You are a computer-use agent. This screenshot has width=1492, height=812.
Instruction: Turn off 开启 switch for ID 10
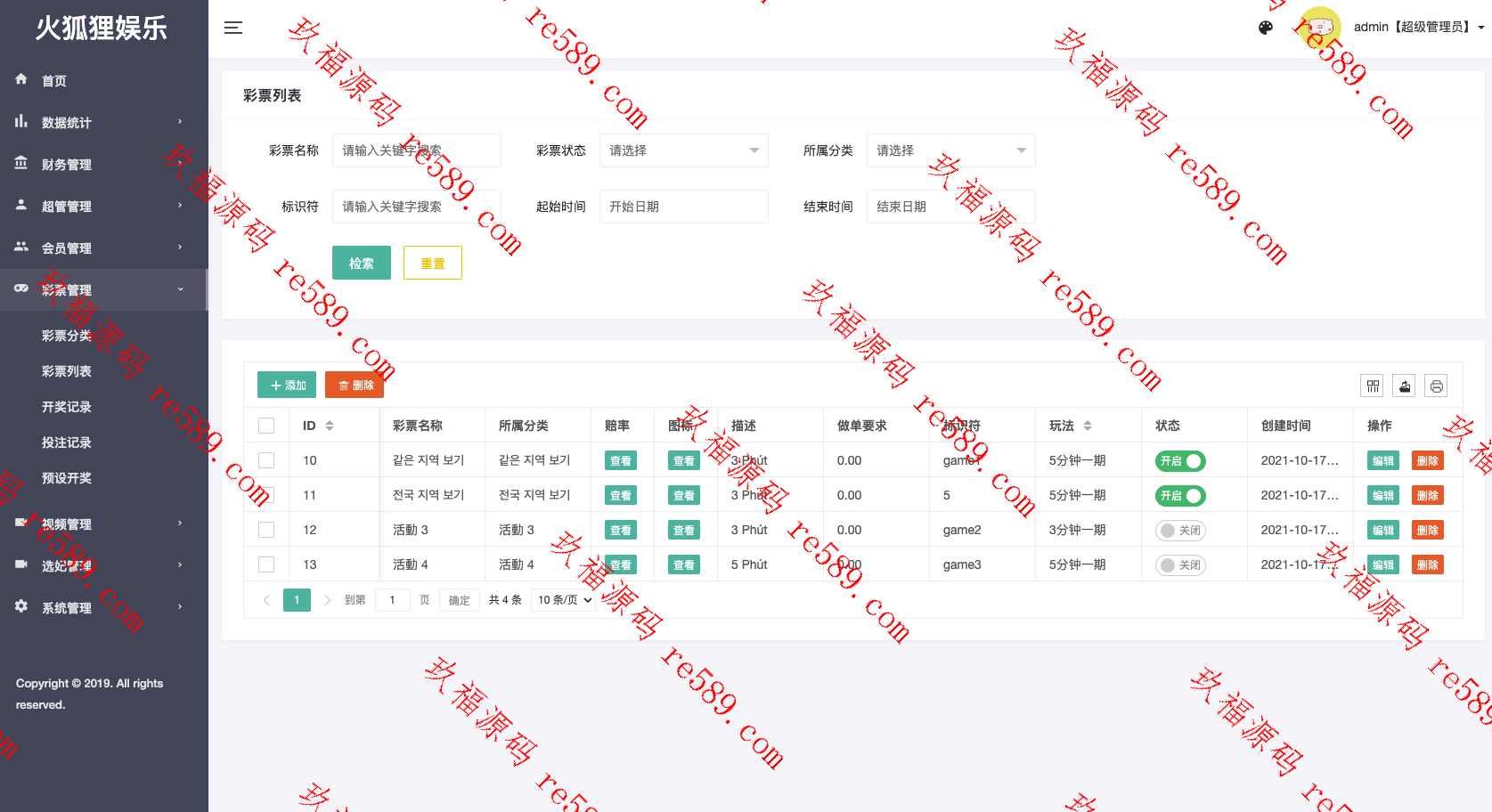point(1180,461)
